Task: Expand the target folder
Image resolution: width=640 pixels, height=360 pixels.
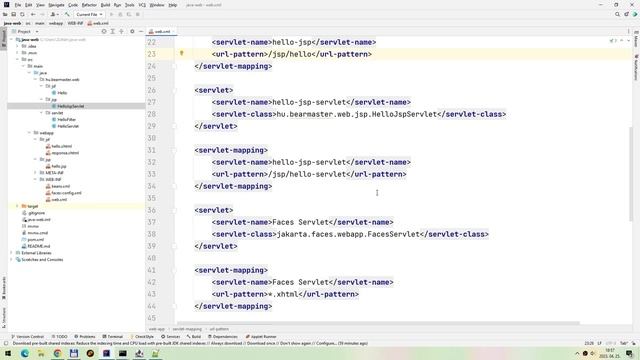Action: [x=17, y=206]
